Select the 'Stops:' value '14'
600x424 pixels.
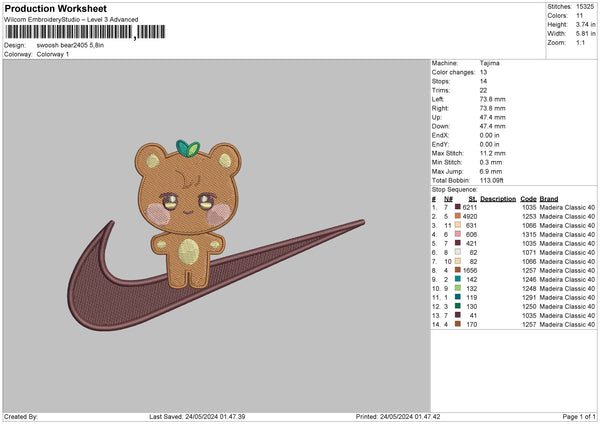tap(483, 81)
